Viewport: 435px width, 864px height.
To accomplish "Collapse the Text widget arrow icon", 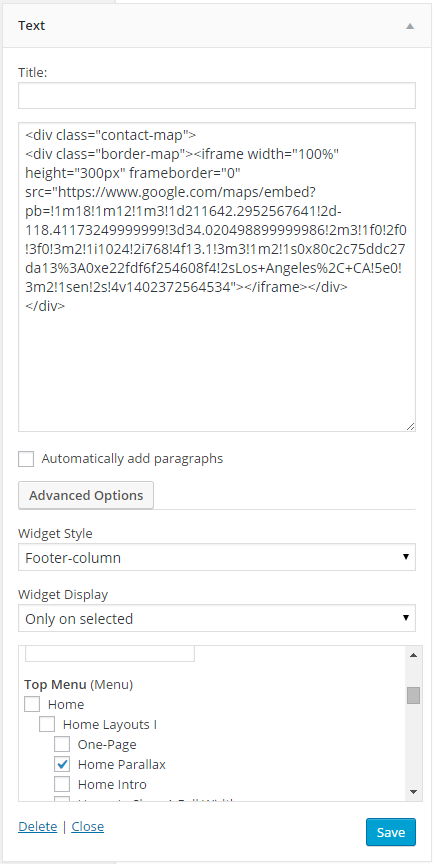I will (410, 26).
